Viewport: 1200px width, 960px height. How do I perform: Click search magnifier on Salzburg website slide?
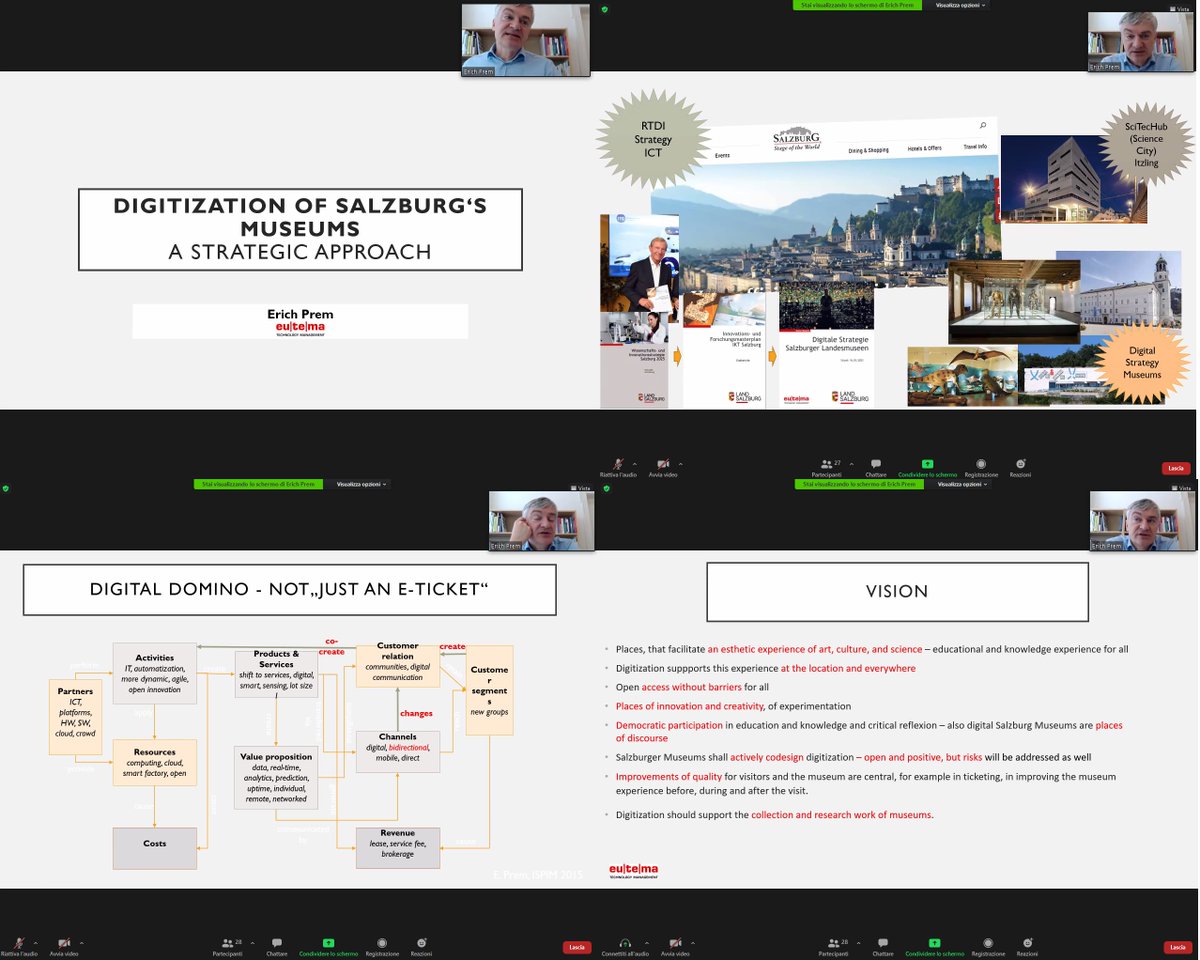tap(983, 125)
